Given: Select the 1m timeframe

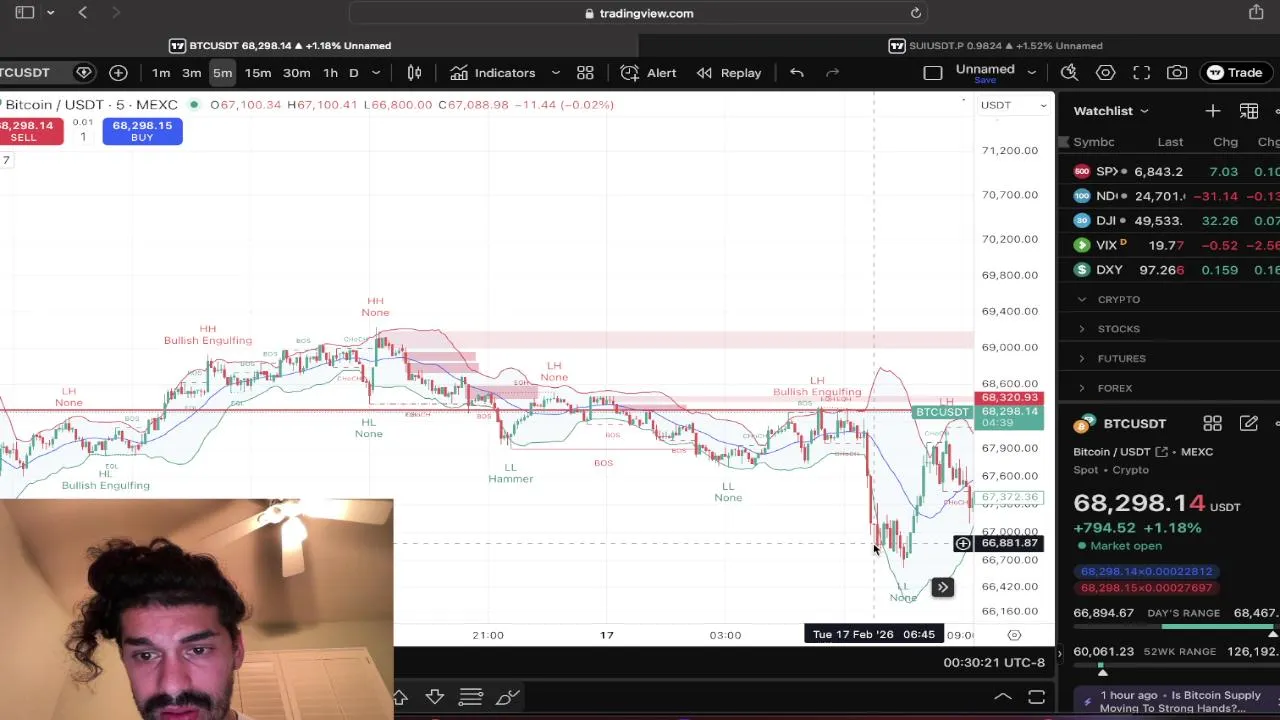Looking at the screenshot, I should [161, 72].
